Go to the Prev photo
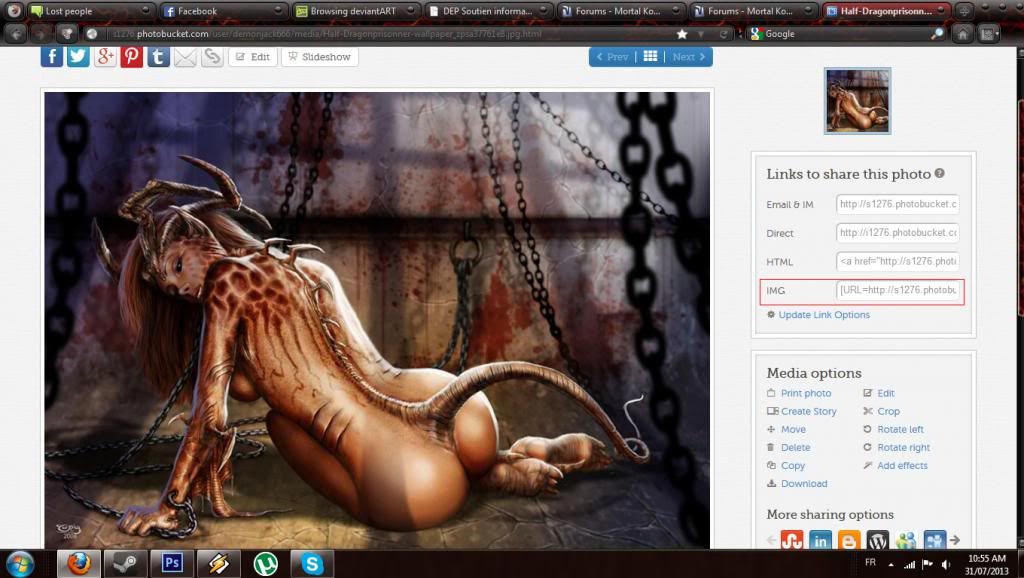This screenshot has height=578, width=1024. click(x=612, y=57)
